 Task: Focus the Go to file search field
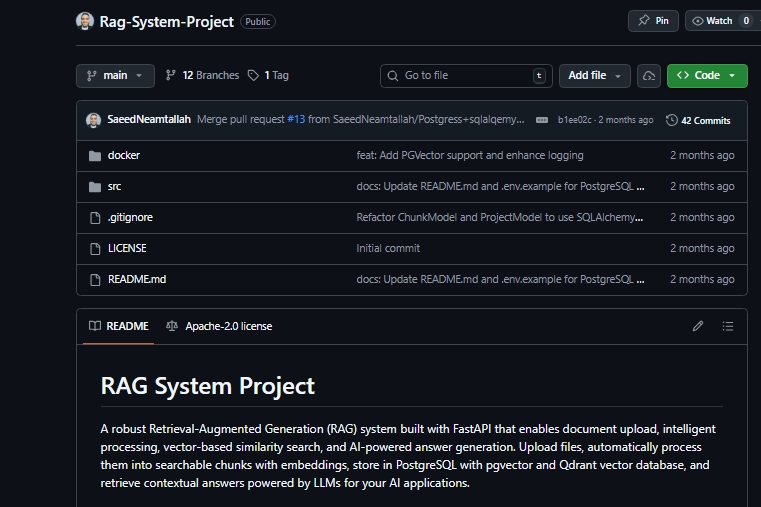tap(466, 76)
